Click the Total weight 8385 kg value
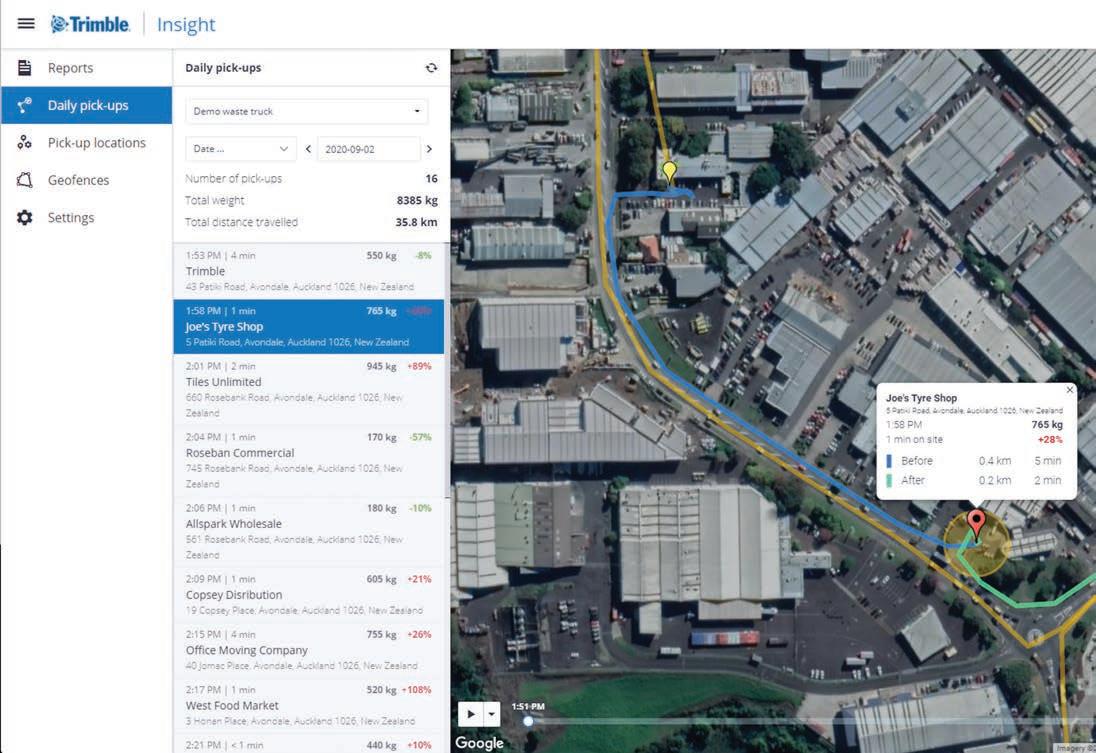Screen dimensions: 1096x753 (x=417, y=200)
